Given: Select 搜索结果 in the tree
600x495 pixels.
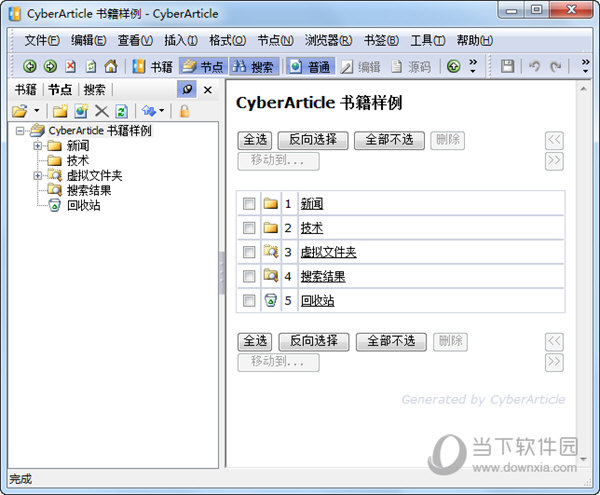Looking at the screenshot, I should [x=89, y=191].
